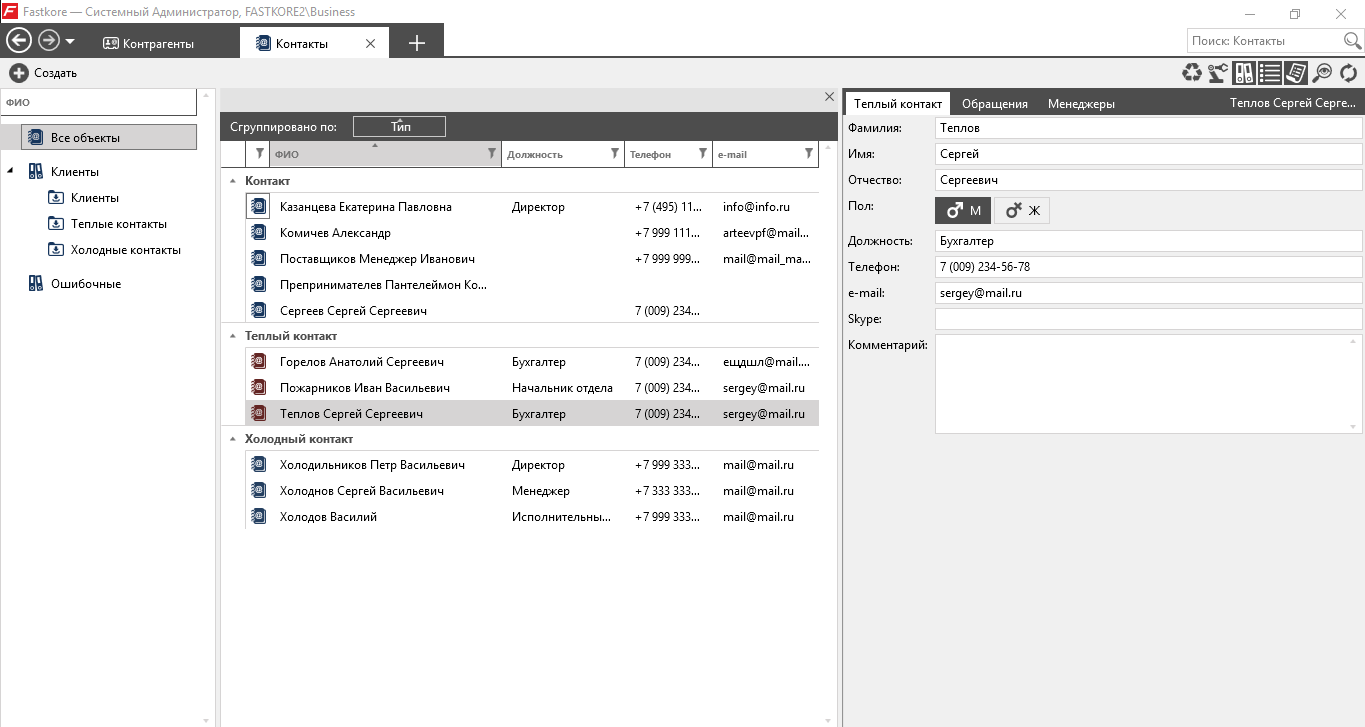Click the magnifier with eye icon
The width and height of the screenshot is (1365, 727).
tap(1323, 72)
